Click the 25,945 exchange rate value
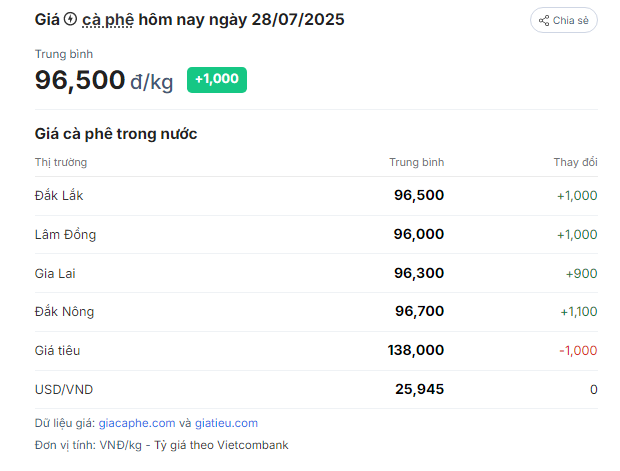This screenshot has height=471, width=620. (420, 389)
